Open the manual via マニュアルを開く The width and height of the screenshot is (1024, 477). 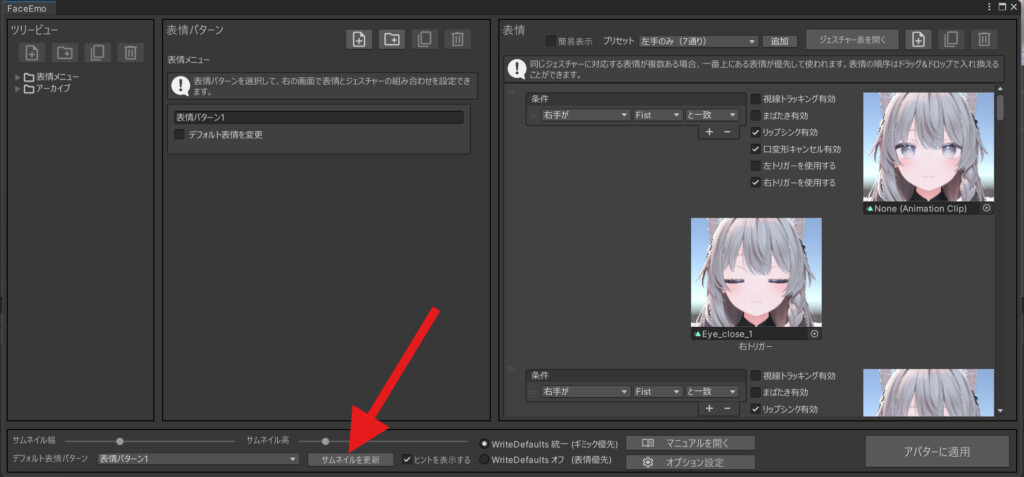pyautogui.click(x=690, y=443)
